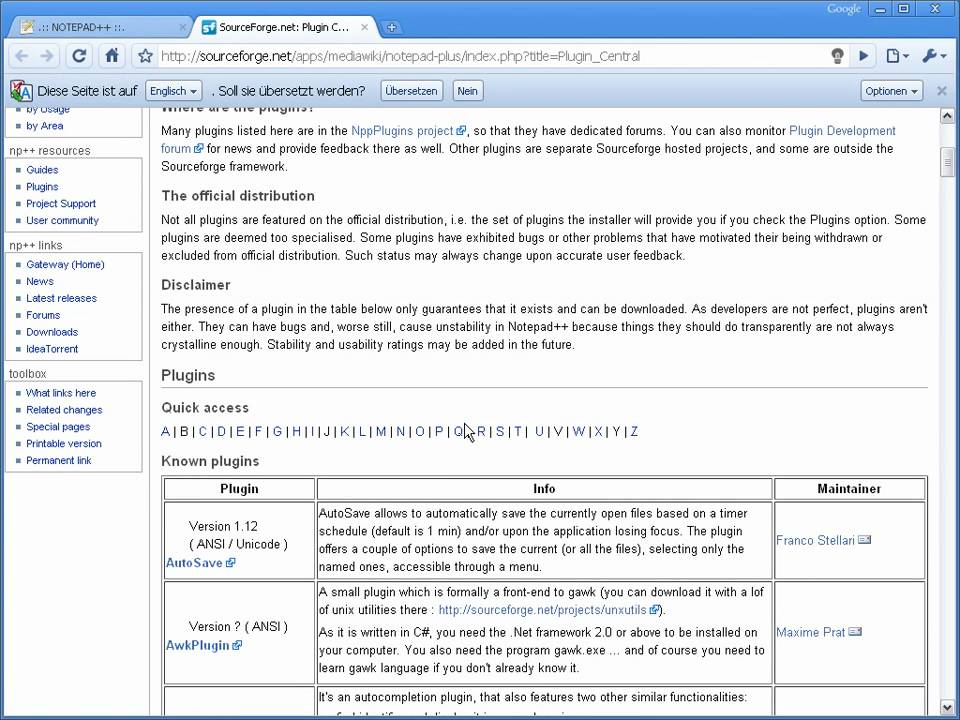Open the User community link

point(62,220)
